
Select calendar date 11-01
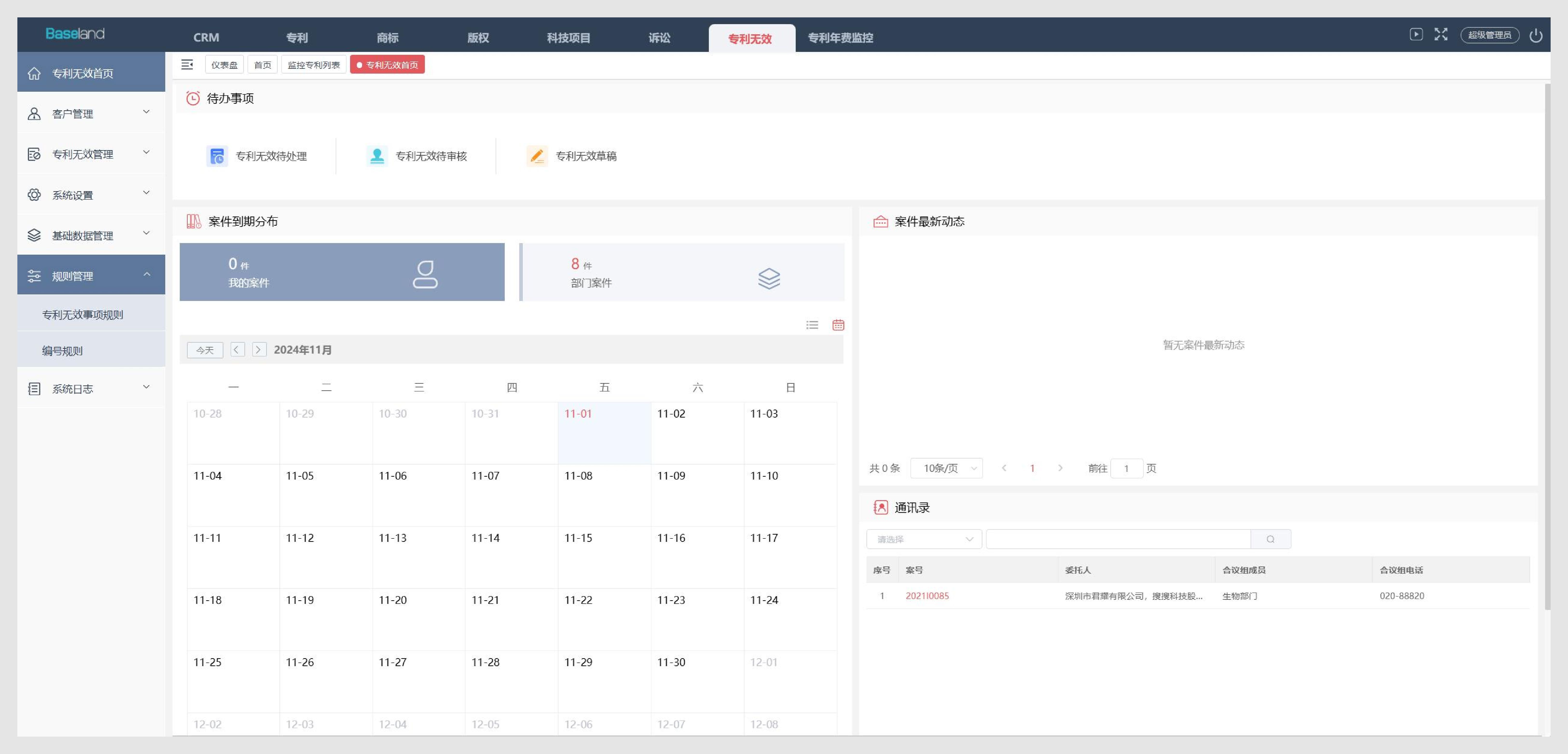(604, 433)
